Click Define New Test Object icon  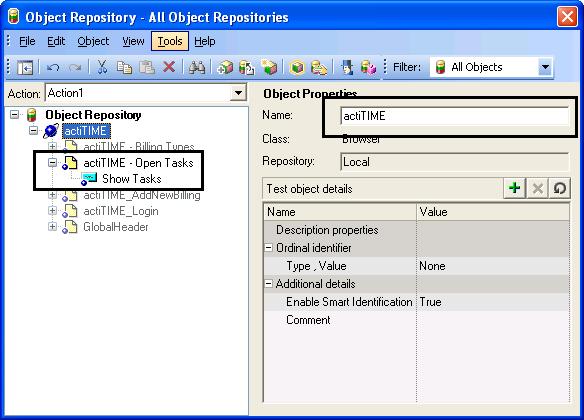click(x=269, y=67)
